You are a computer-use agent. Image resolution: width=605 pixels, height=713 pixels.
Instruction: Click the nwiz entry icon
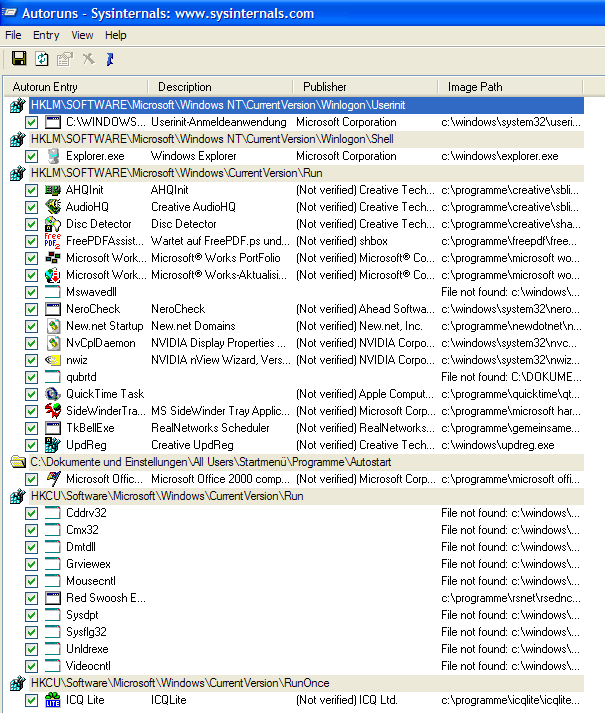coord(53,360)
